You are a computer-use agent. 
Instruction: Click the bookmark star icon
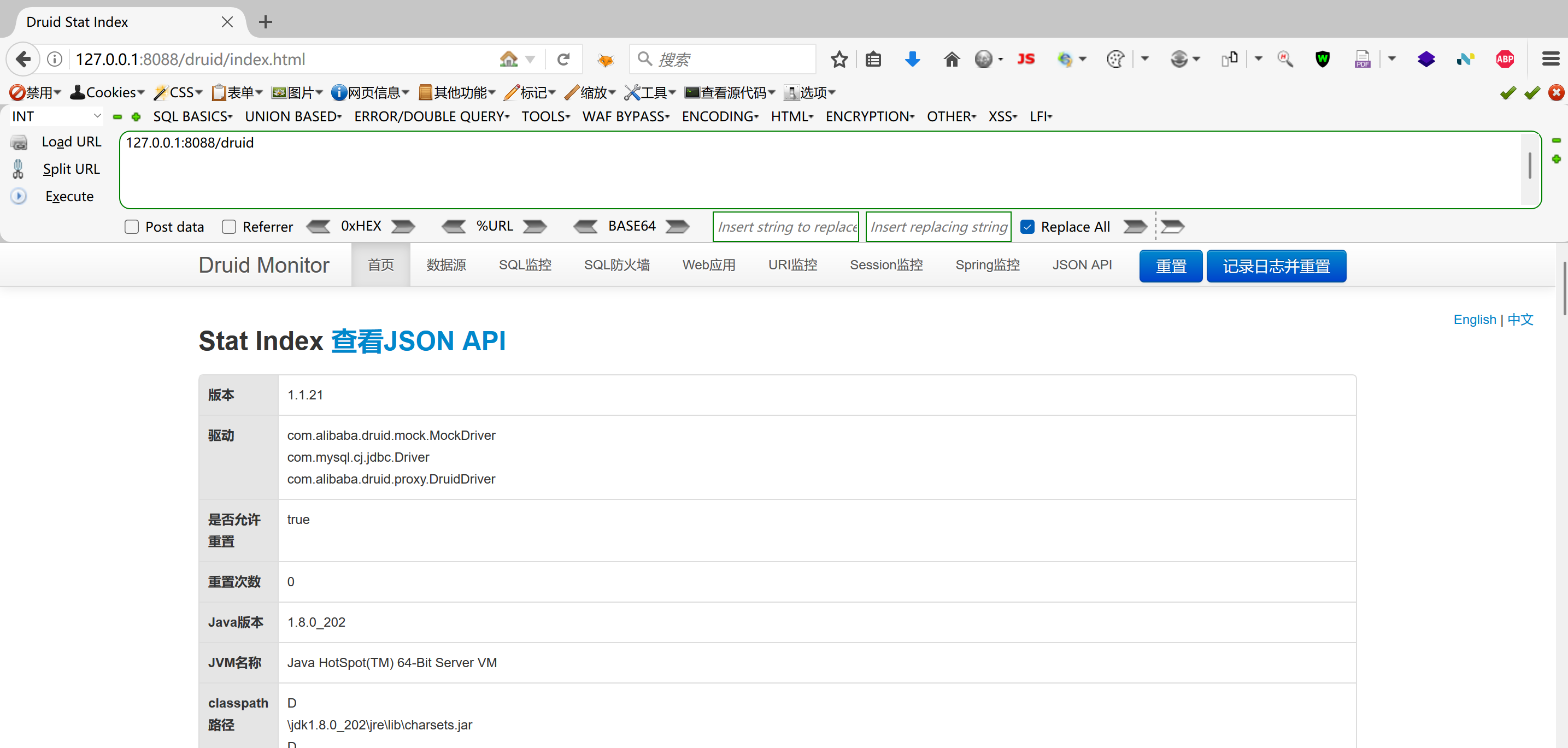pos(839,59)
